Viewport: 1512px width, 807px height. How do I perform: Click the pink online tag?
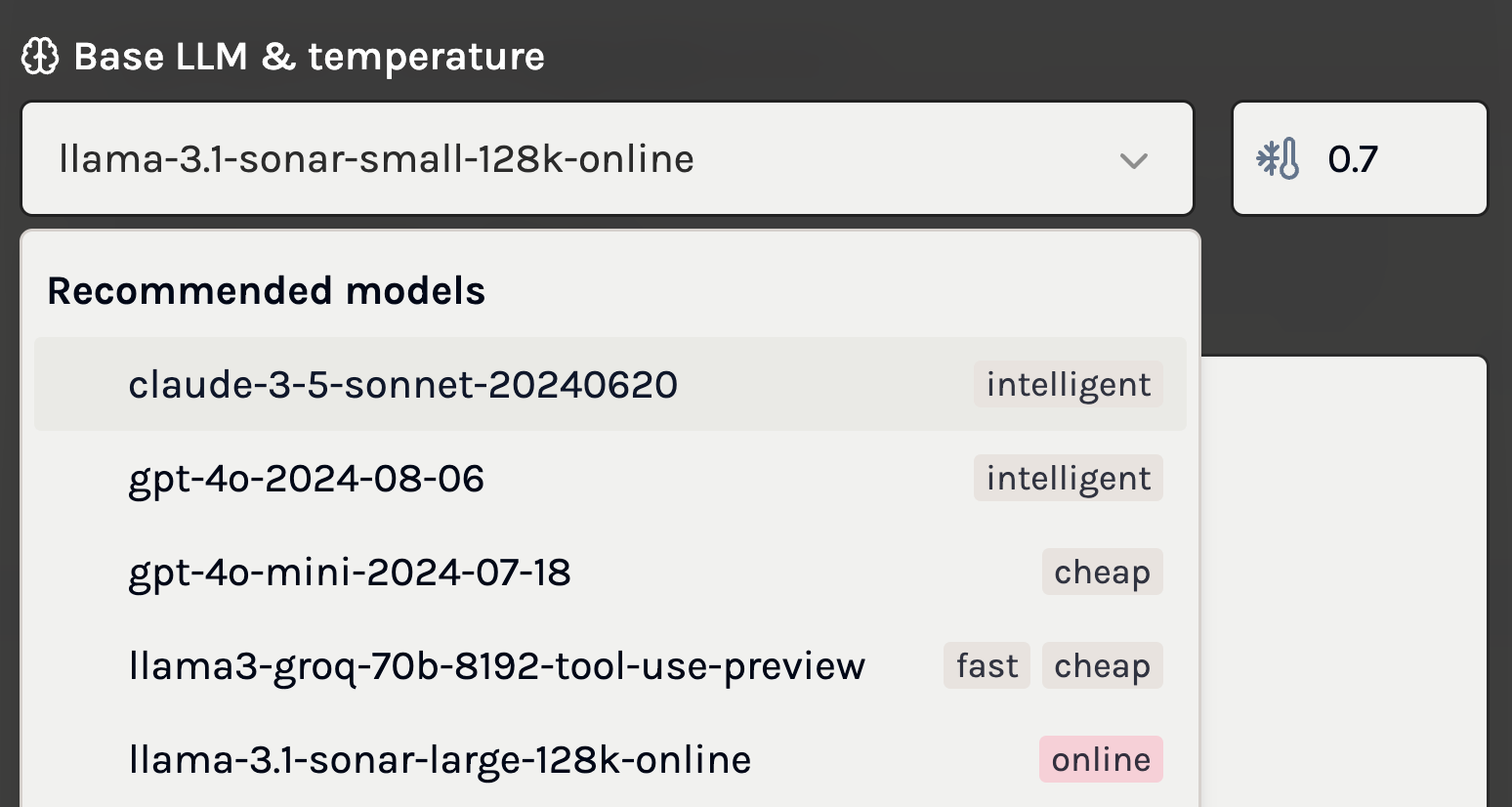point(1101,760)
